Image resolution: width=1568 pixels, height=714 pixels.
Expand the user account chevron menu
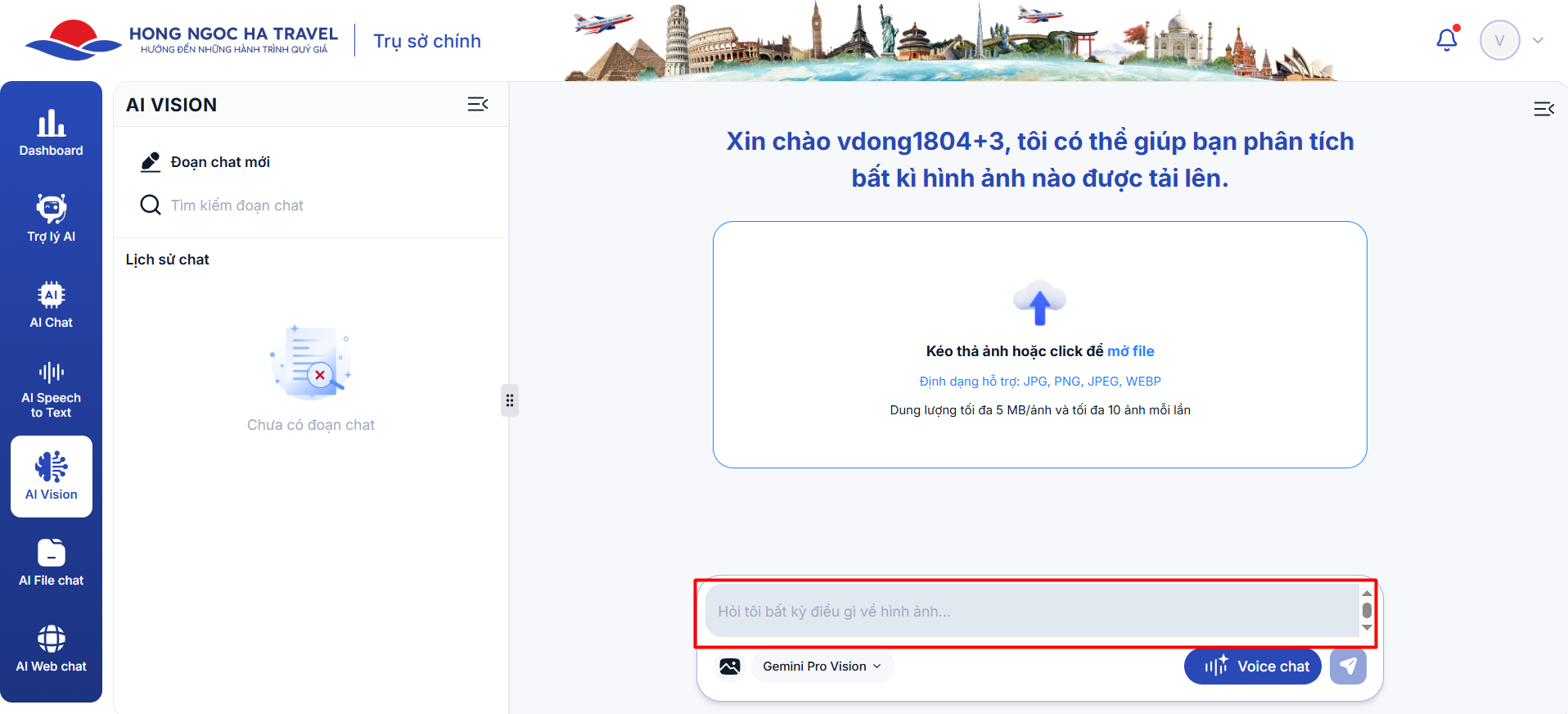pyautogui.click(x=1538, y=40)
